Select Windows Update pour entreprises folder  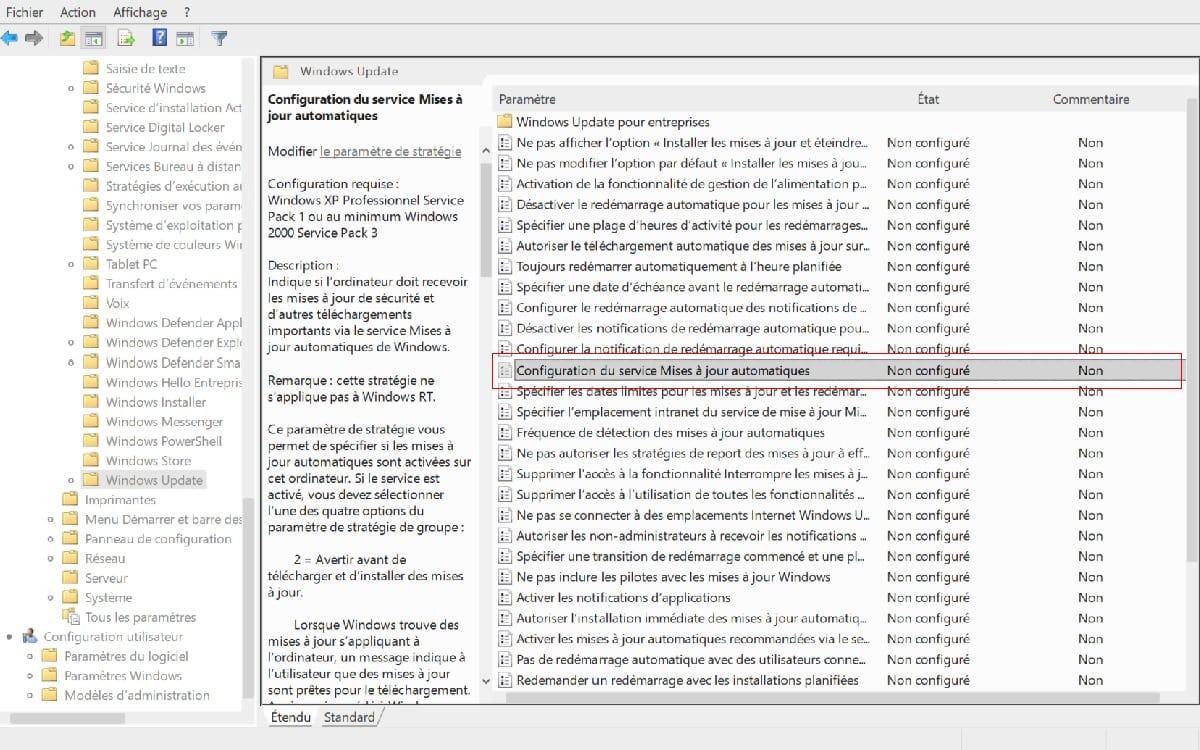(x=612, y=122)
